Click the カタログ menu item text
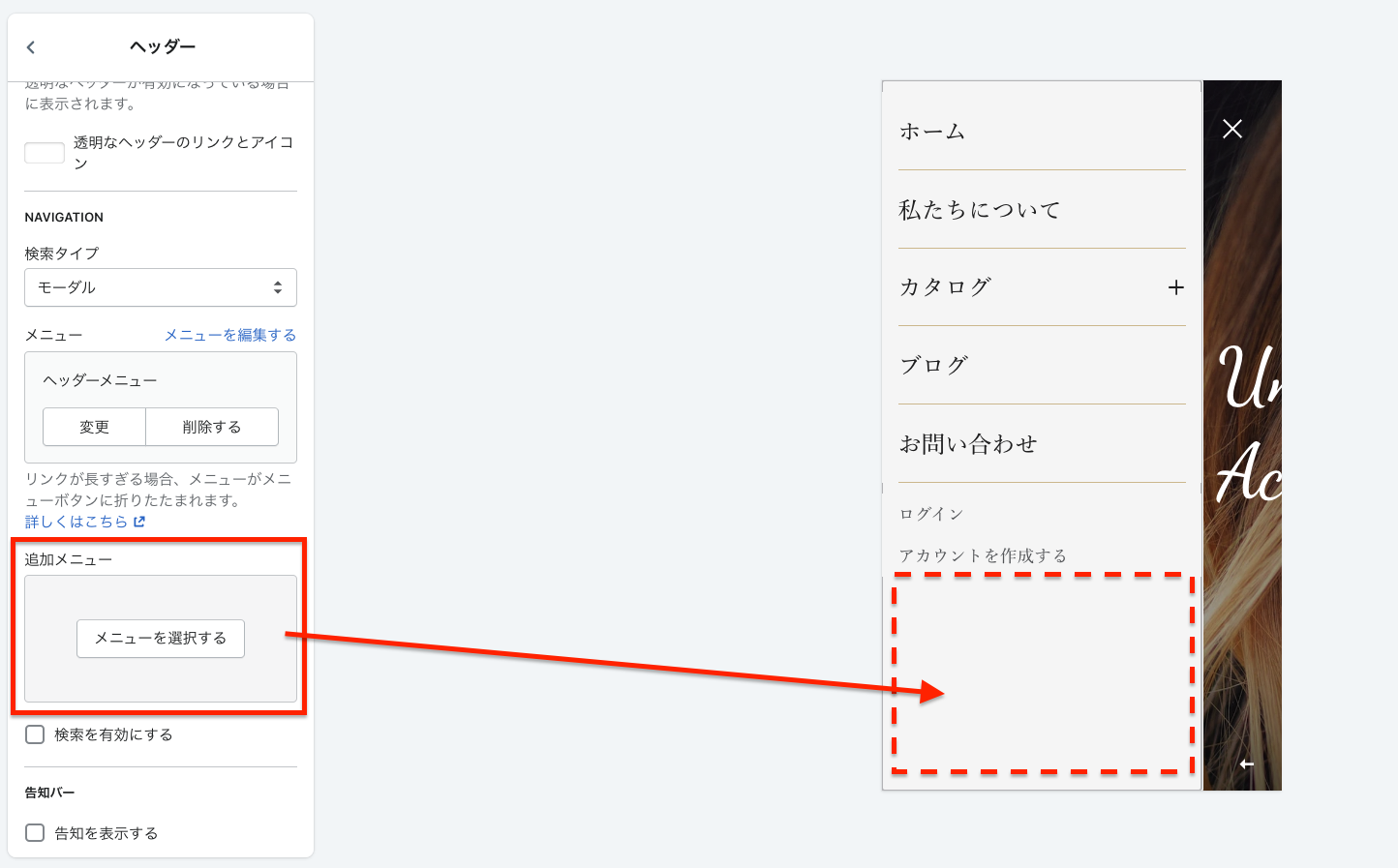The image size is (1398, 868). tap(946, 287)
